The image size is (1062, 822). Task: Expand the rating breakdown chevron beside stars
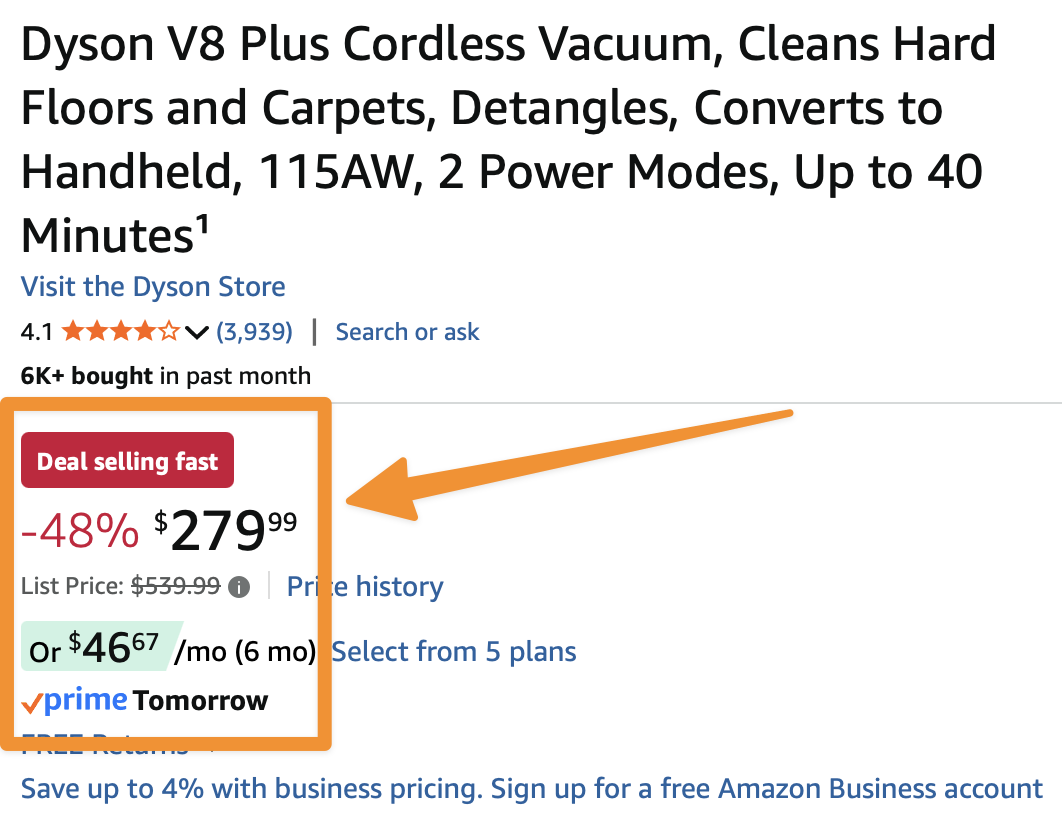[x=197, y=332]
